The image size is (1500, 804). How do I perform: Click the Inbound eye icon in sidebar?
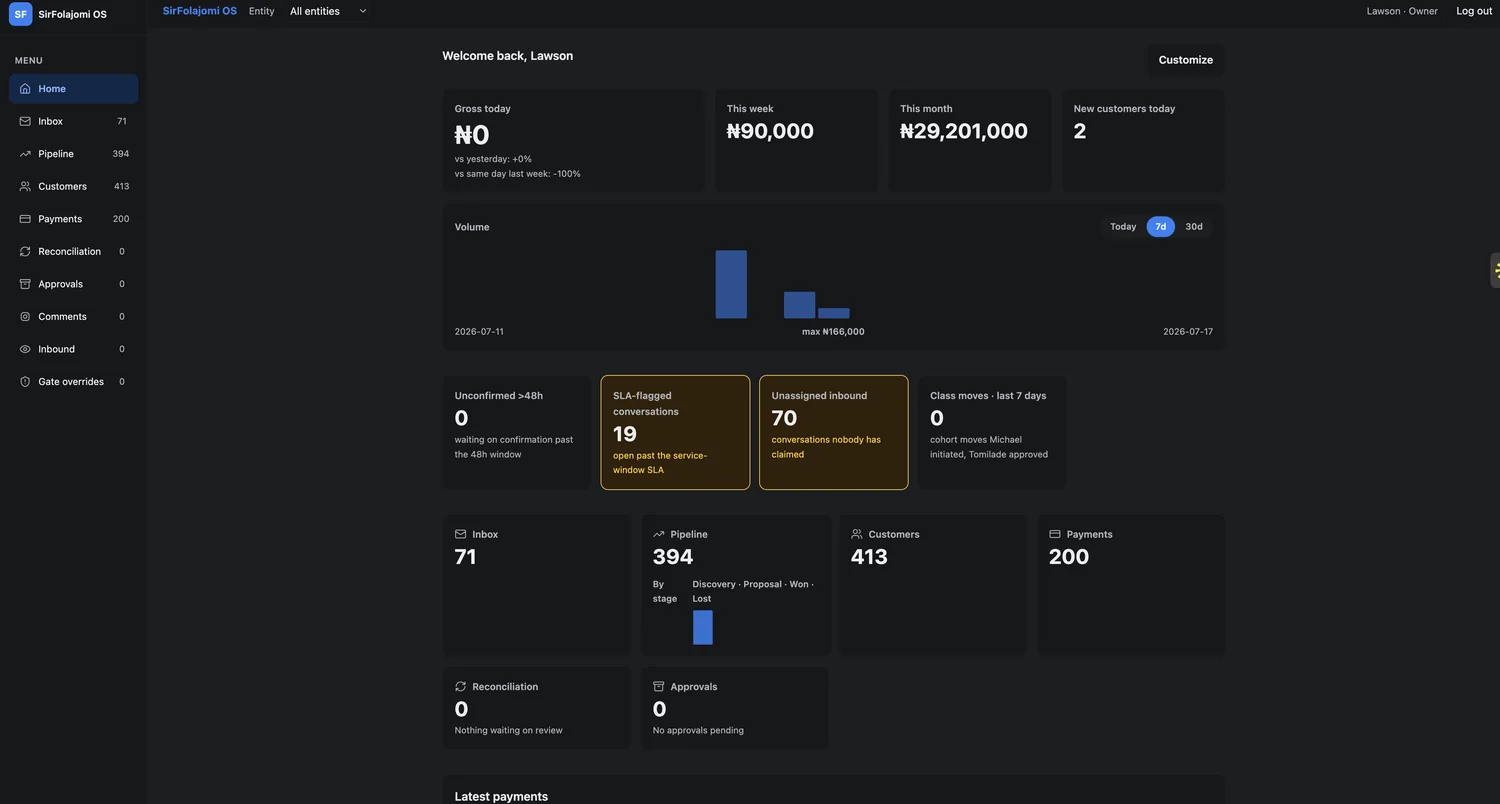tap(25, 349)
